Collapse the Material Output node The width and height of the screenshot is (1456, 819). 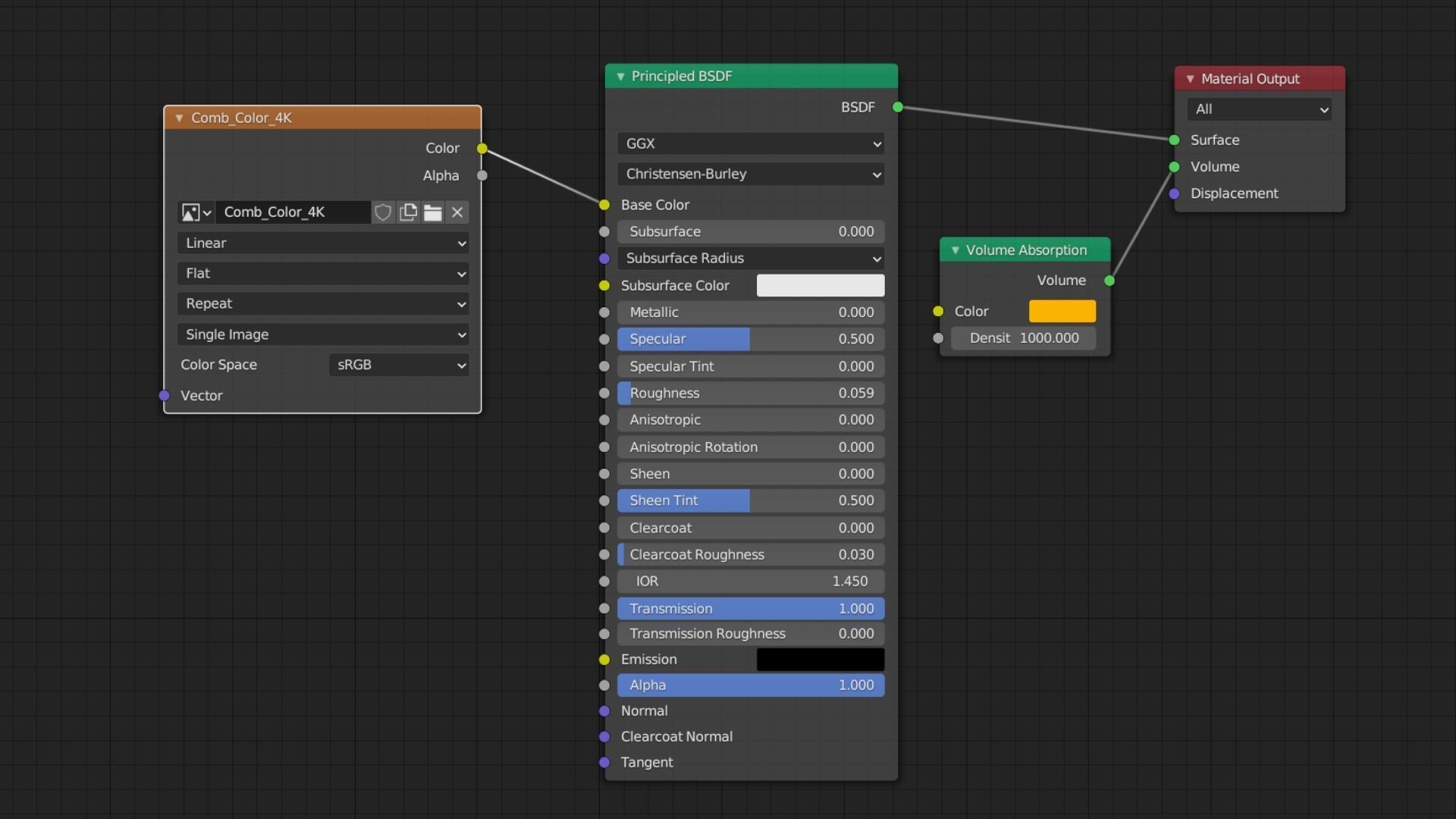1190,79
